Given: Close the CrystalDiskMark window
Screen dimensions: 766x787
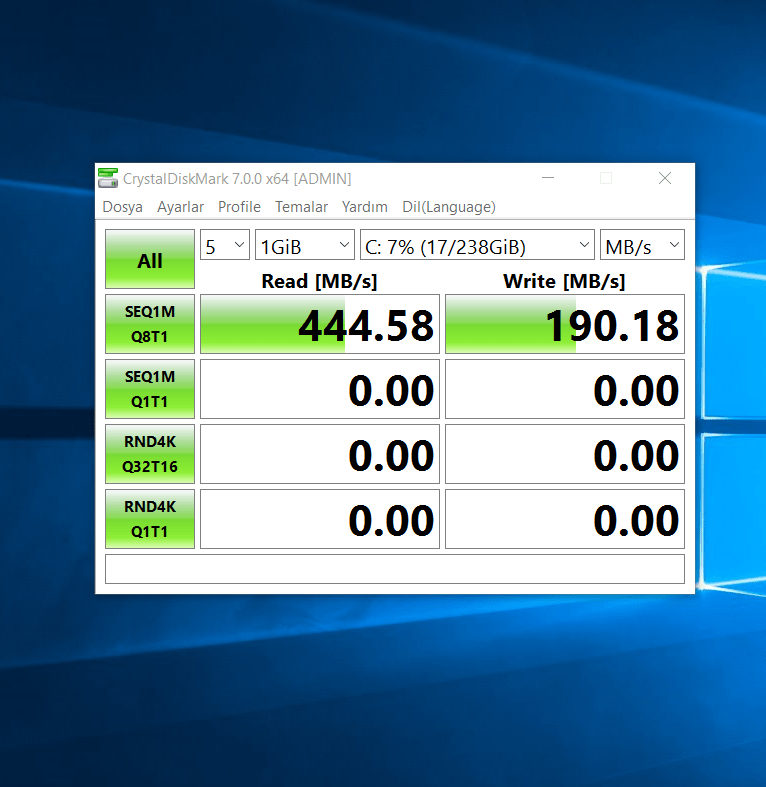Looking at the screenshot, I should (665, 178).
